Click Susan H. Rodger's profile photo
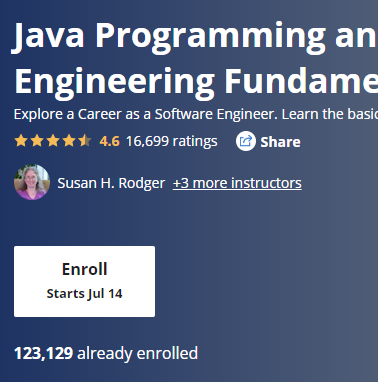 (32, 182)
